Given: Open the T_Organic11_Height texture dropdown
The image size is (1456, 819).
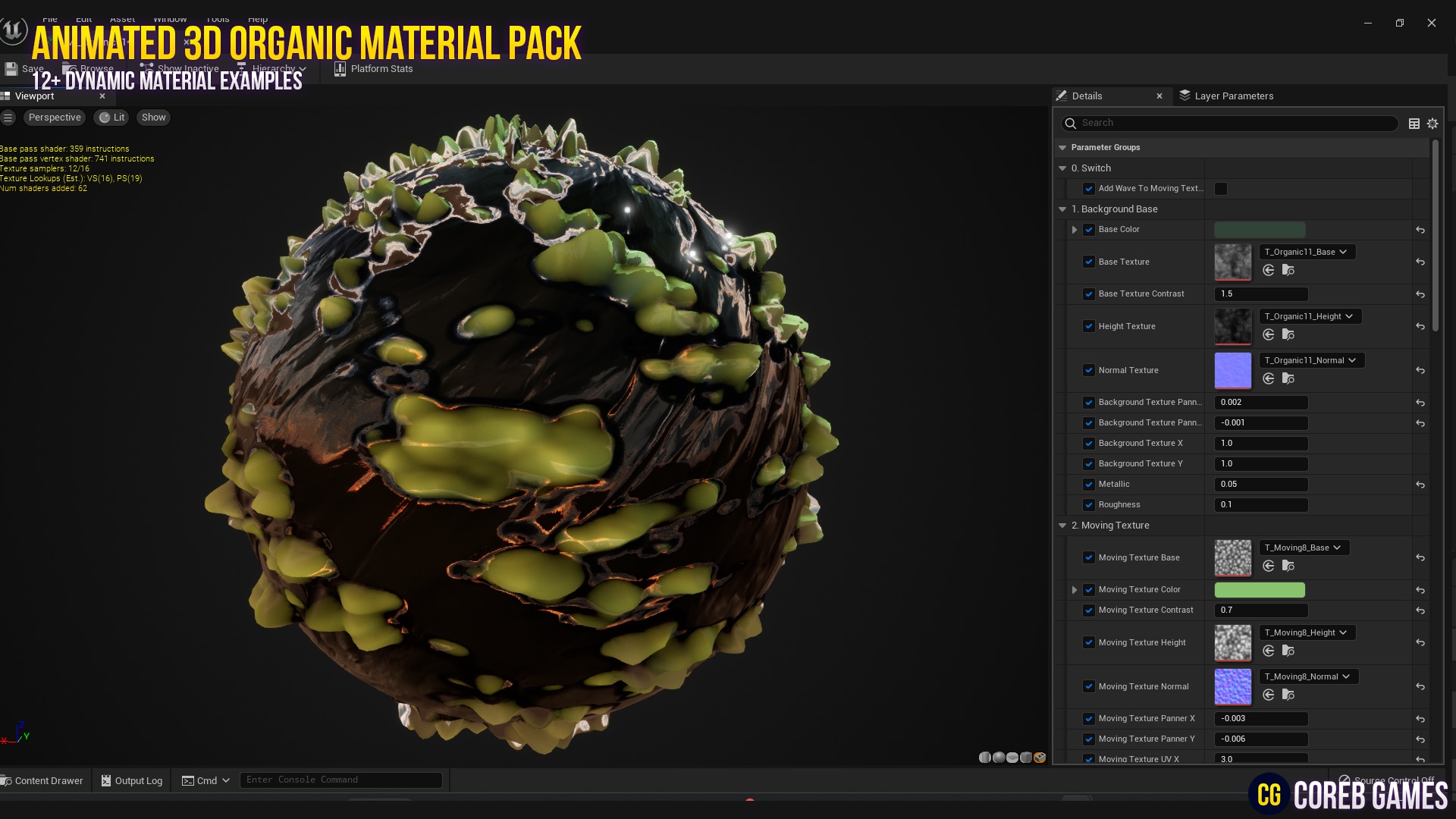Looking at the screenshot, I should [x=1310, y=316].
